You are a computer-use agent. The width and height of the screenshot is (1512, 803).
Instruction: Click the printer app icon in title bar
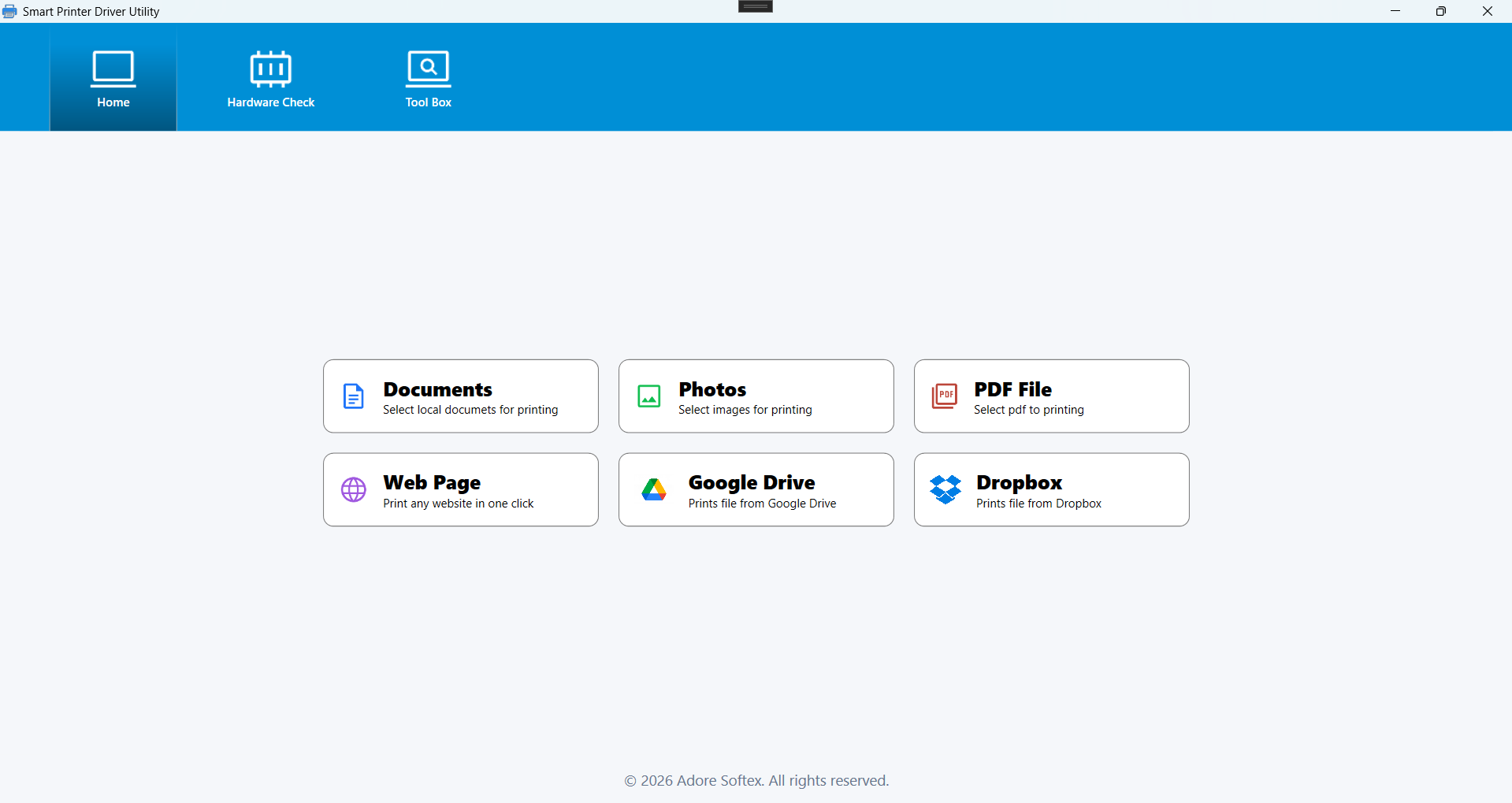pyautogui.click(x=9, y=12)
